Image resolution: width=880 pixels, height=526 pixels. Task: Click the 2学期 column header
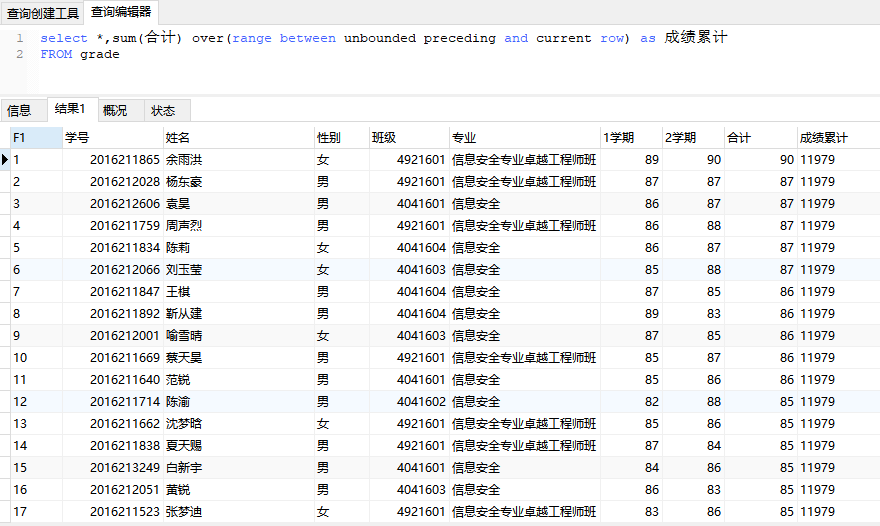pyautogui.click(x=693, y=138)
